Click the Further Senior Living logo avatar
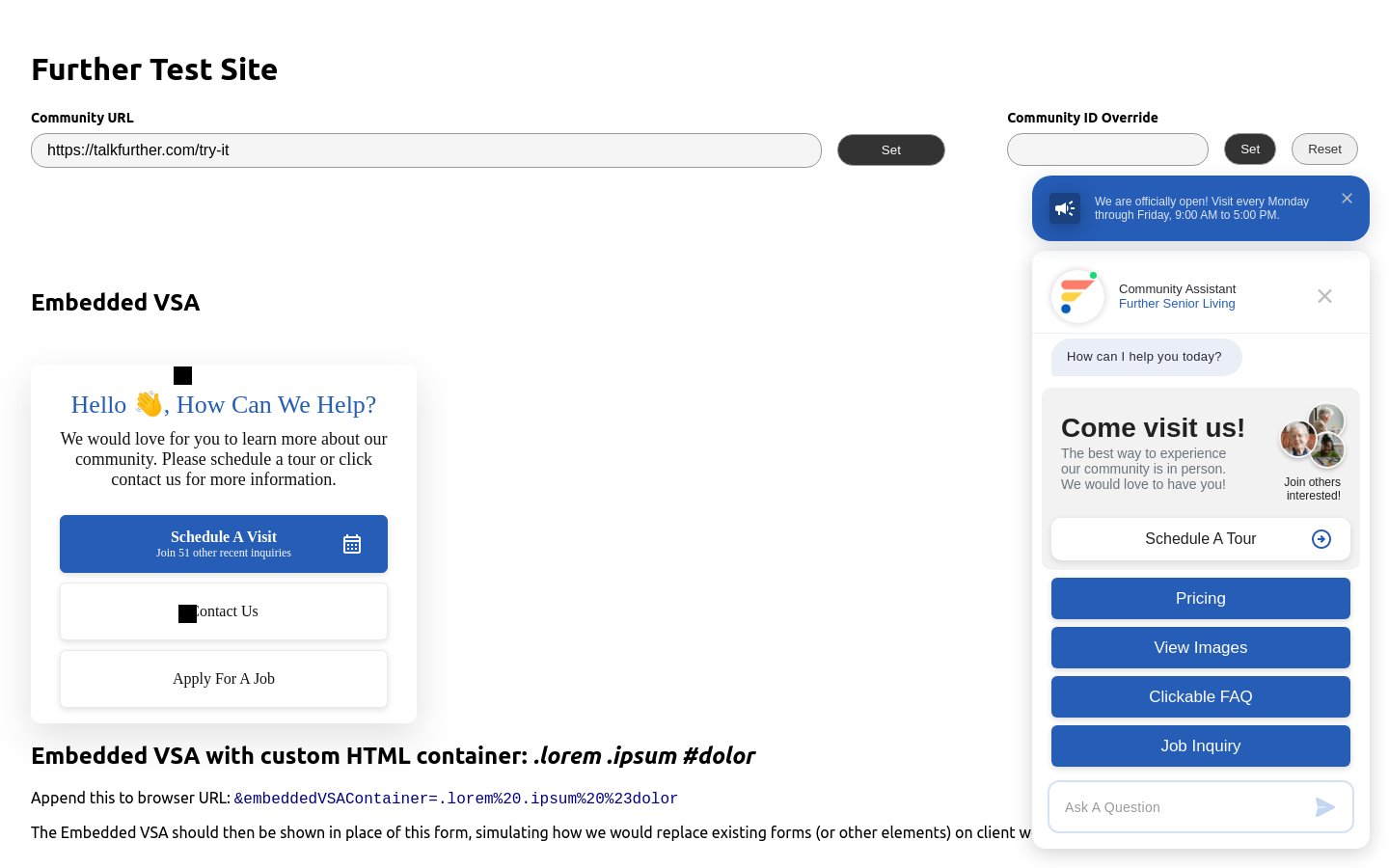 coord(1077,296)
